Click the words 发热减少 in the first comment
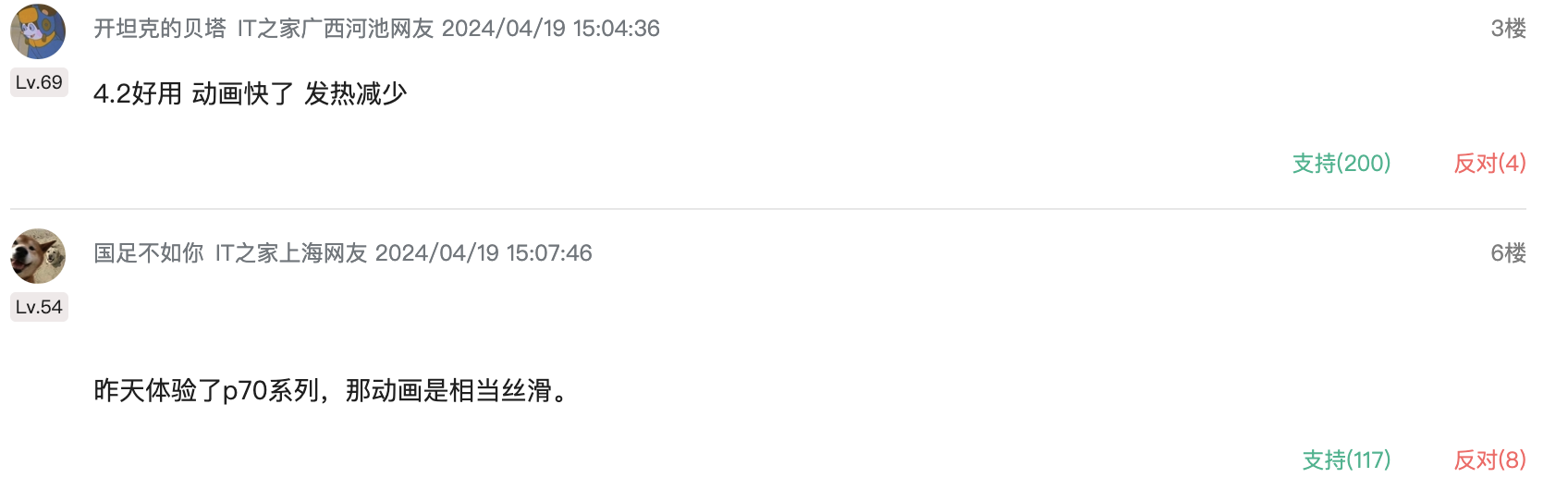The image size is (1568, 490). 356,93
